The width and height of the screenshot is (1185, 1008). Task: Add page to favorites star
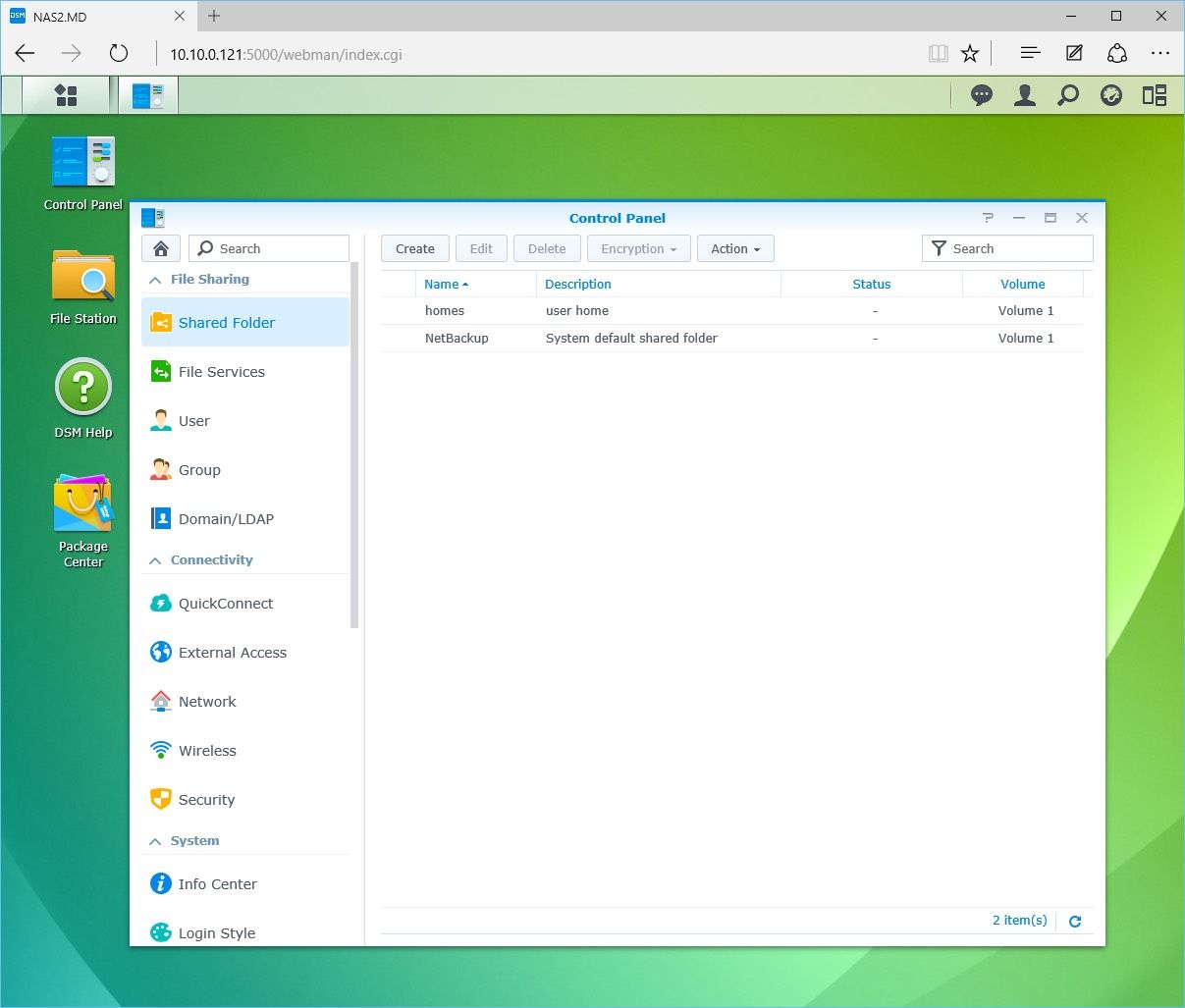coord(970,54)
